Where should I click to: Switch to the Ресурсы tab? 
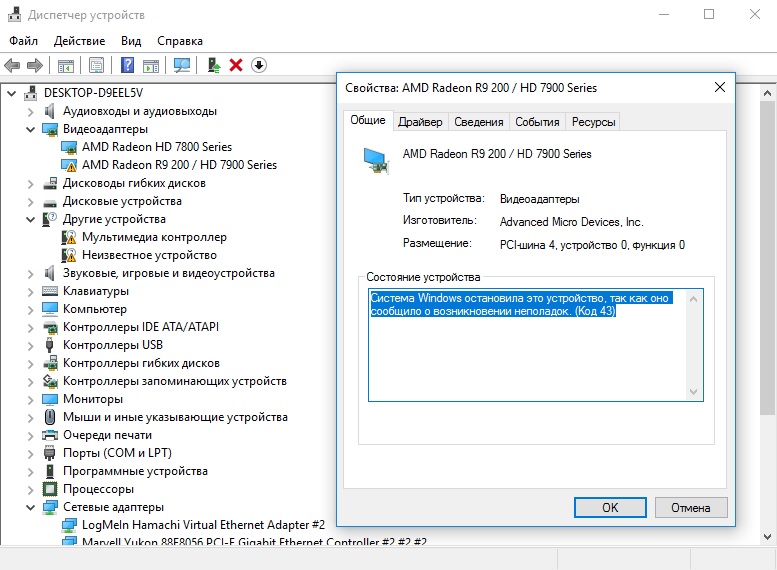[x=593, y=122]
